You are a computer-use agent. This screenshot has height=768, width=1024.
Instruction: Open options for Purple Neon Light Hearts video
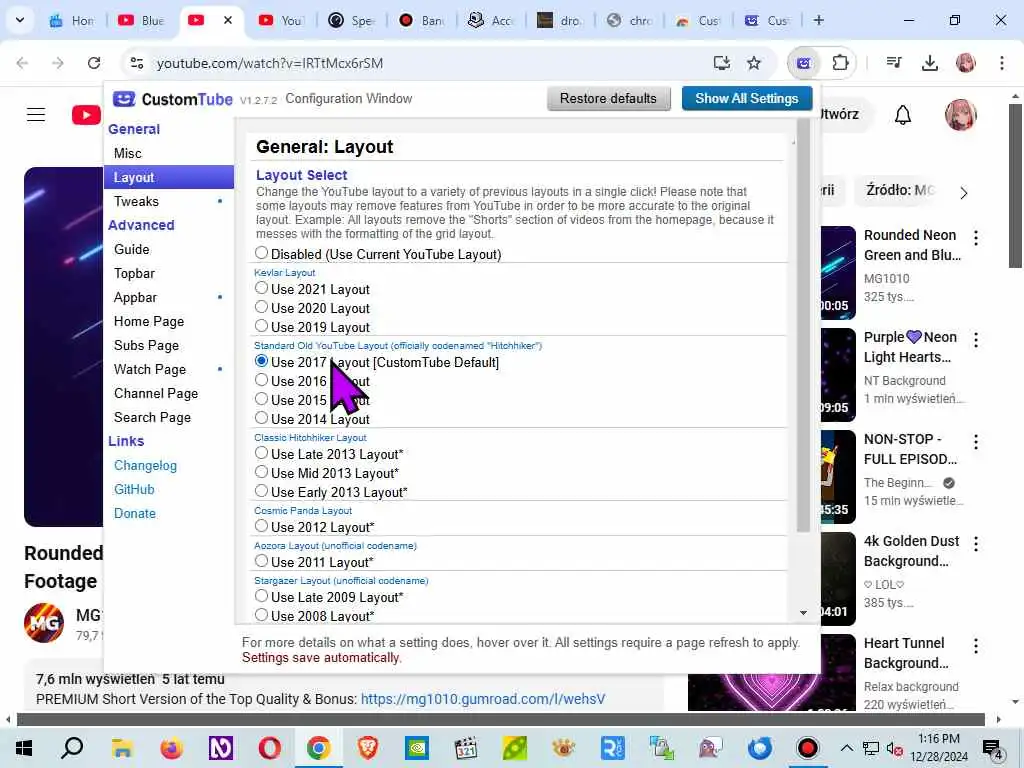[976, 340]
